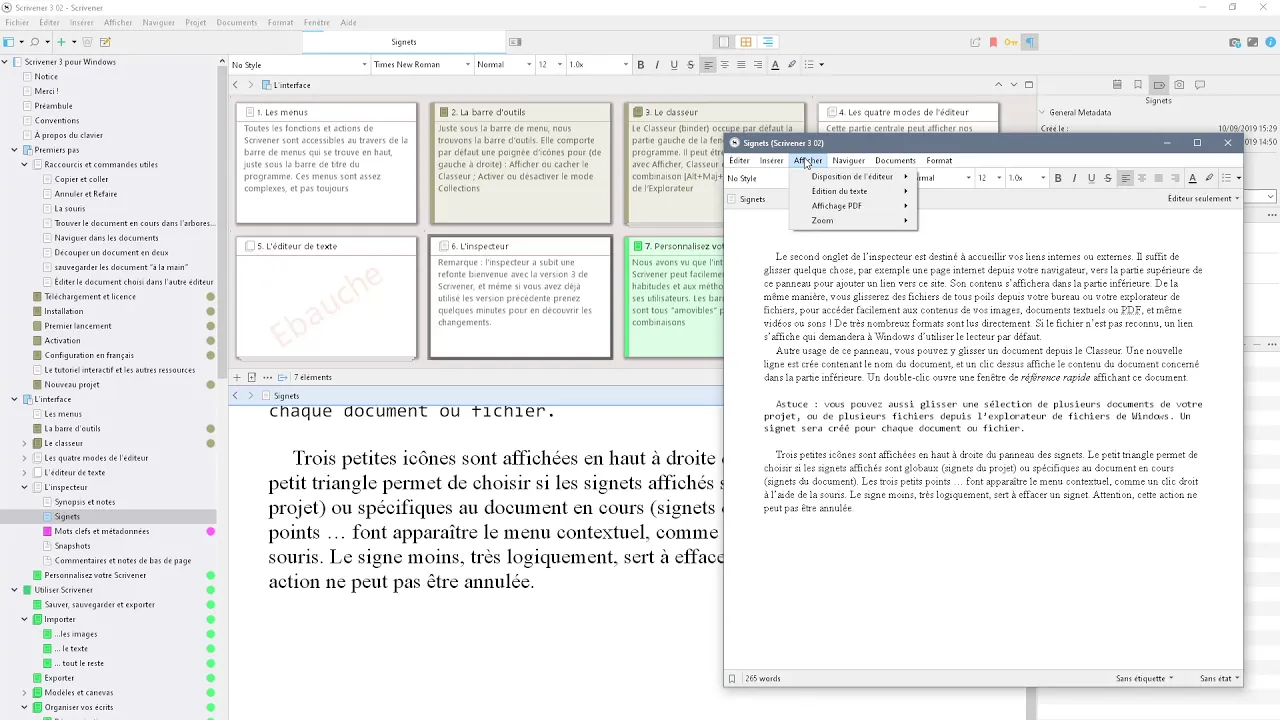Open the Snapshots camera tab in inspector
1280x720 pixels.
tap(1180, 85)
